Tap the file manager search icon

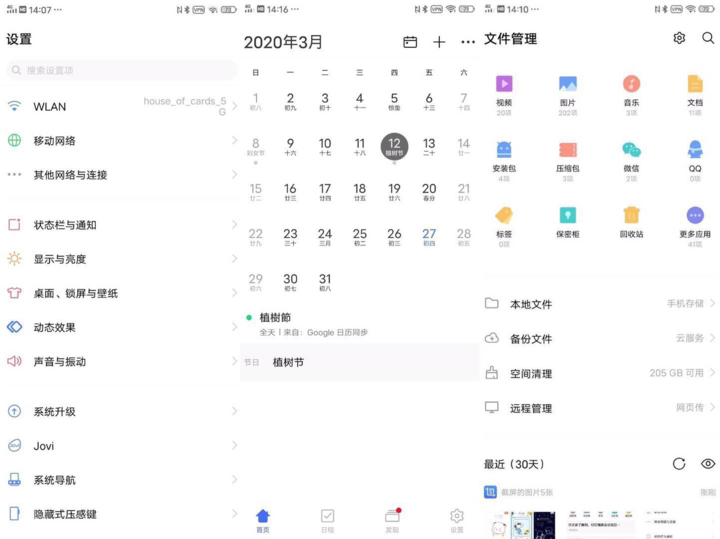point(708,38)
